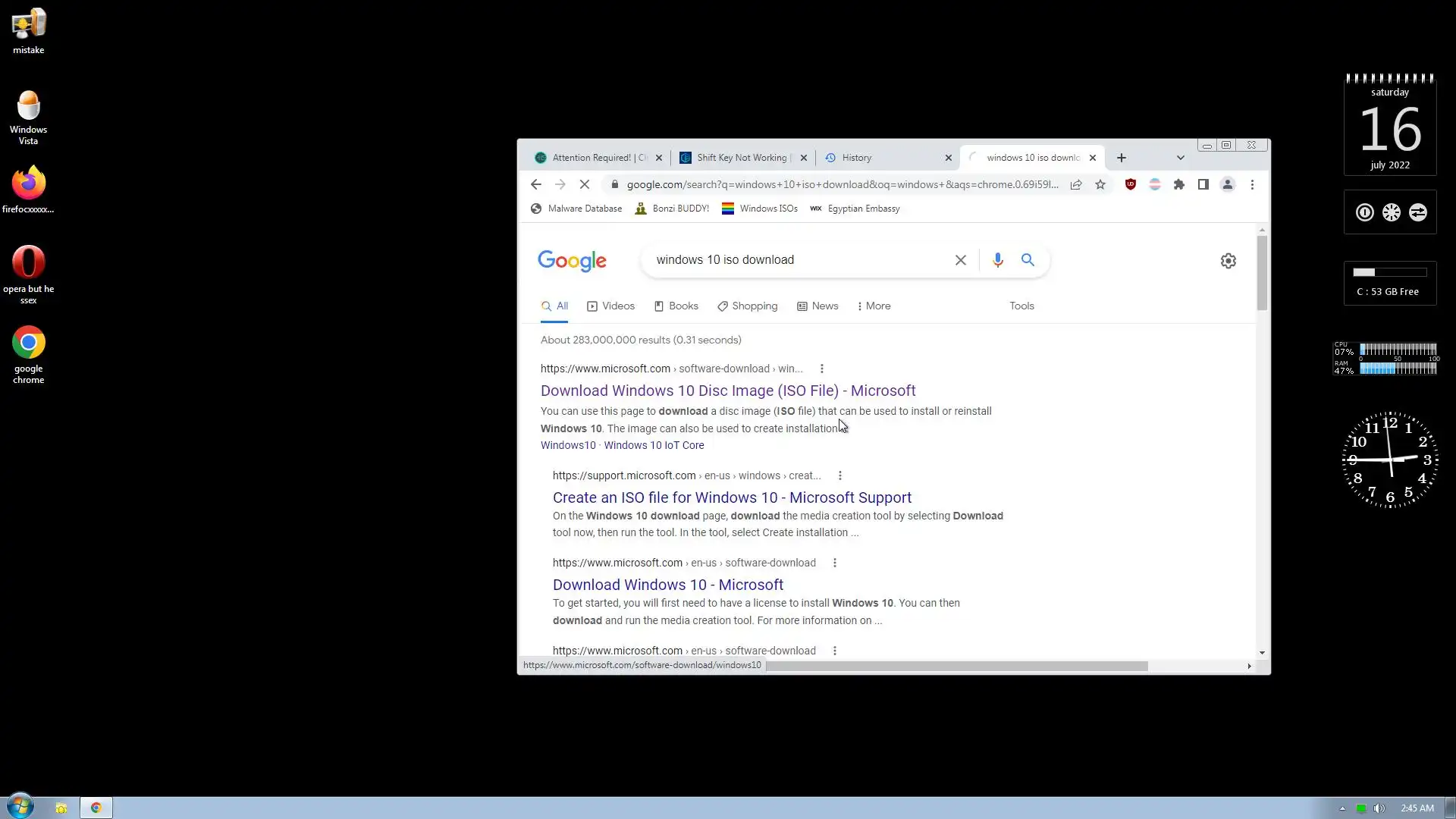Select the Videos search filter

click(610, 306)
